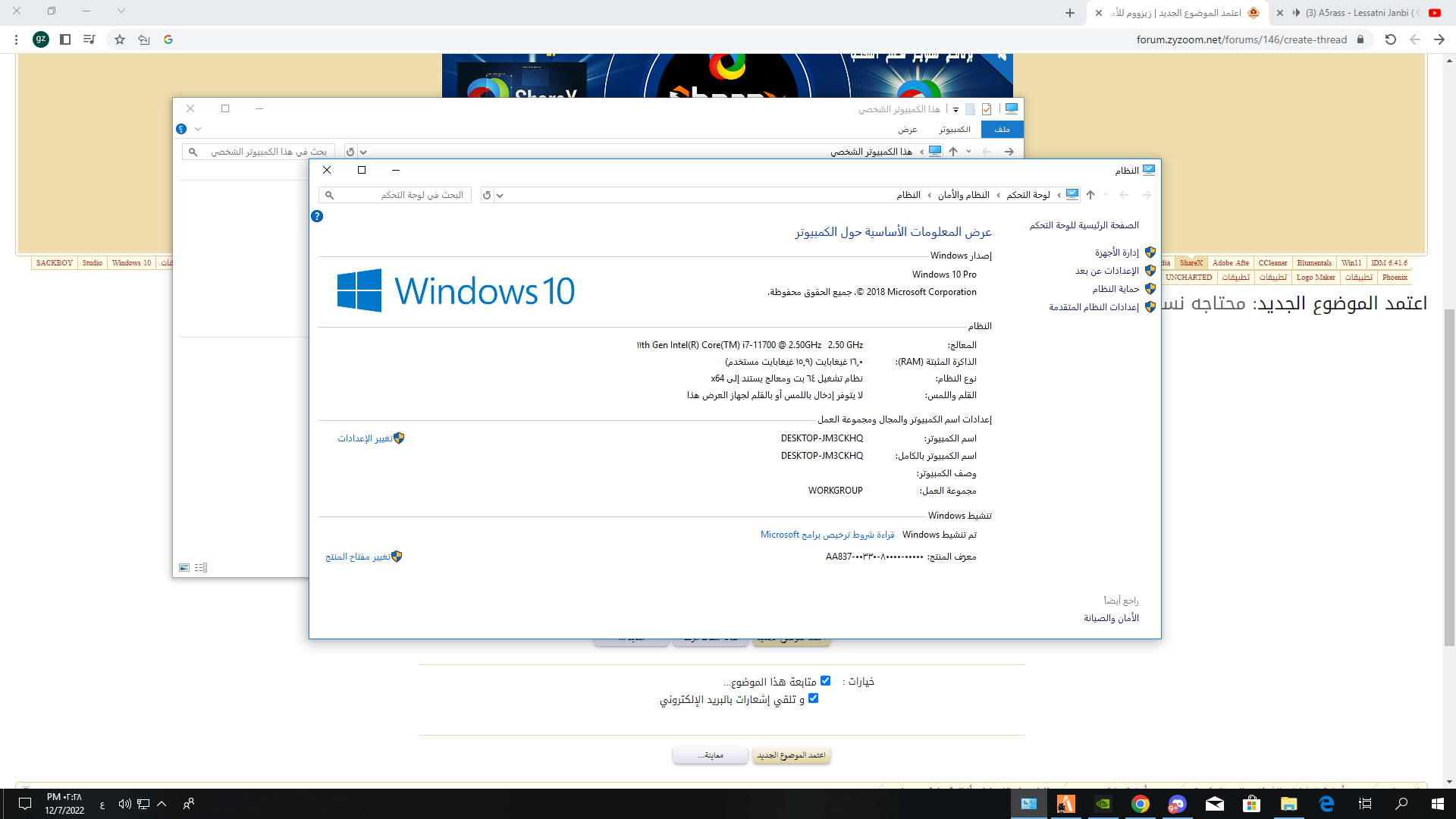Click help icon in the System window
This screenshot has height=819, width=1456.
pyautogui.click(x=317, y=216)
